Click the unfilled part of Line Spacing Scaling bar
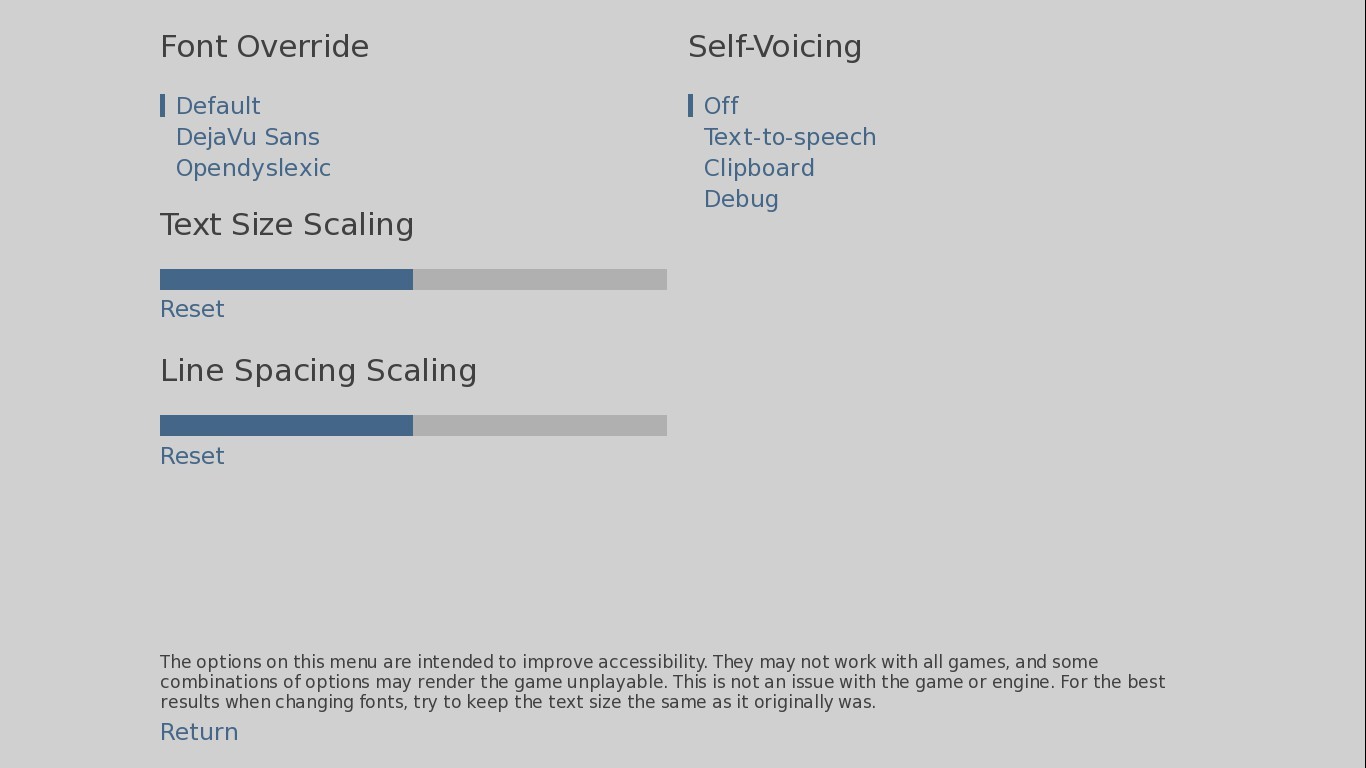Image resolution: width=1366 pixels, height=768 pixels. tap(540, 426)
